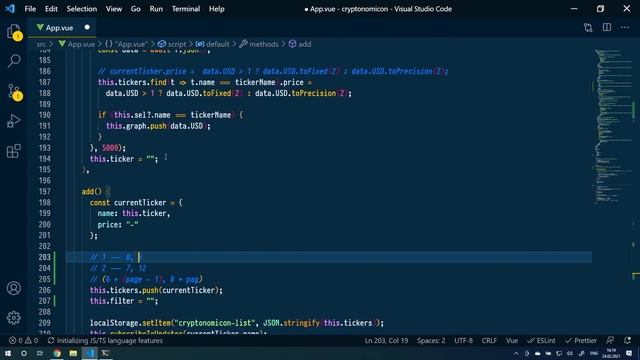Open the notifications bell in status bar
This screenshot has height=360, width=640.
(627, 340)
